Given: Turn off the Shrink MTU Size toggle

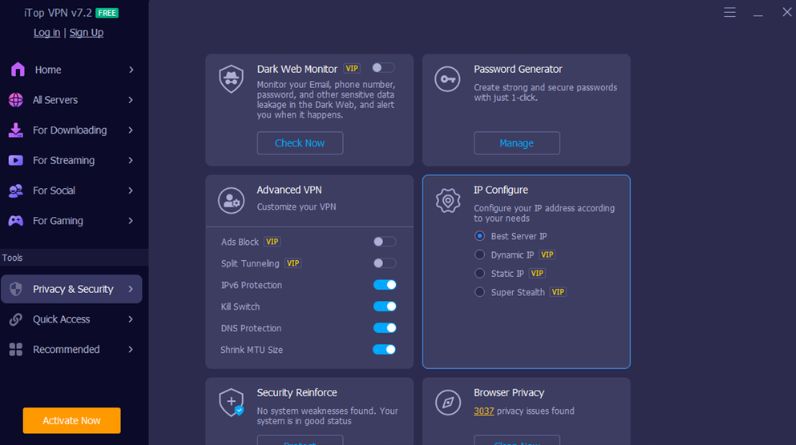Looking at the screenshot, I should pos(384,349).
